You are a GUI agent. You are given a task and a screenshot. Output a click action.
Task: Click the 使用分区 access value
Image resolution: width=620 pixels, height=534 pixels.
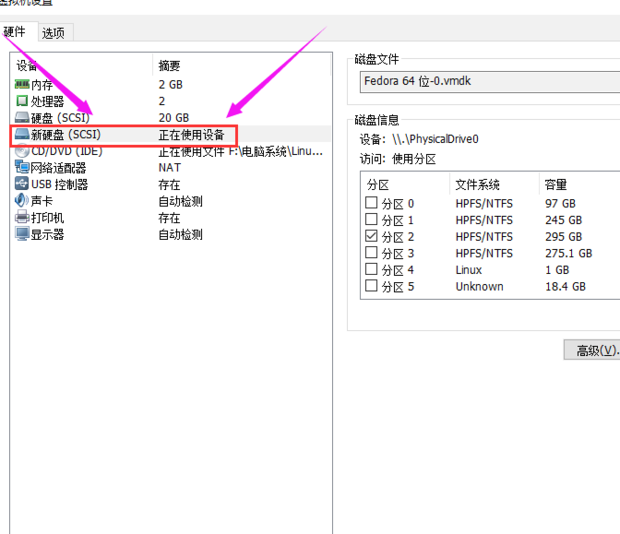(414, 159)
